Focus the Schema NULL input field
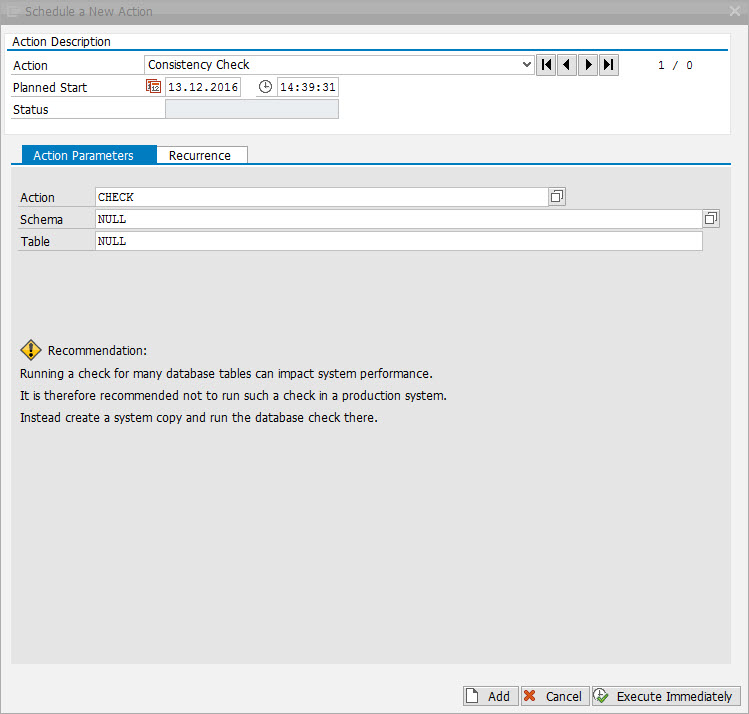The width and height of the screenshot is (749, 714). click(x=399, y=219)
